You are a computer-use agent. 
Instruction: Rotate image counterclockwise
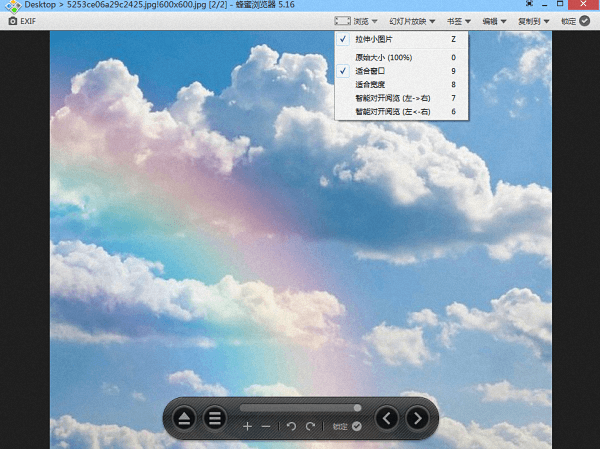click(292, 426)
